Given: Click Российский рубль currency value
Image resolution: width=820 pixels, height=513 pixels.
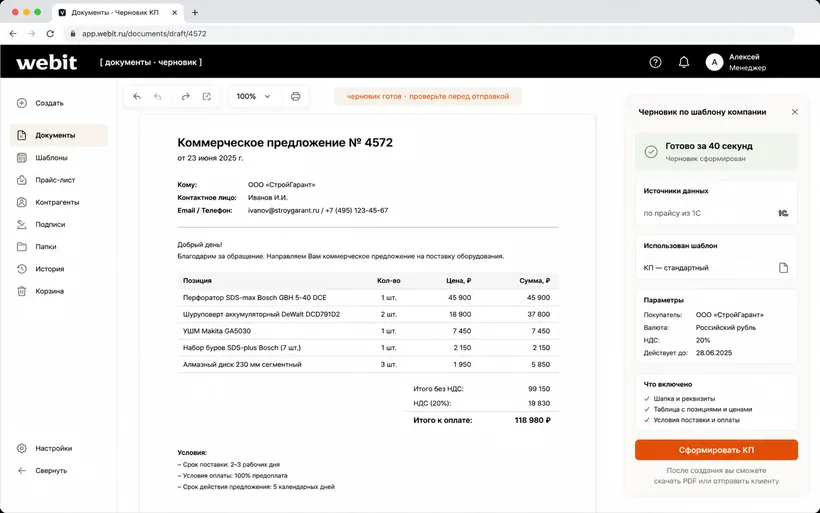Looking at the screenshot, I should pyautogui.click(x=726, y=327).
